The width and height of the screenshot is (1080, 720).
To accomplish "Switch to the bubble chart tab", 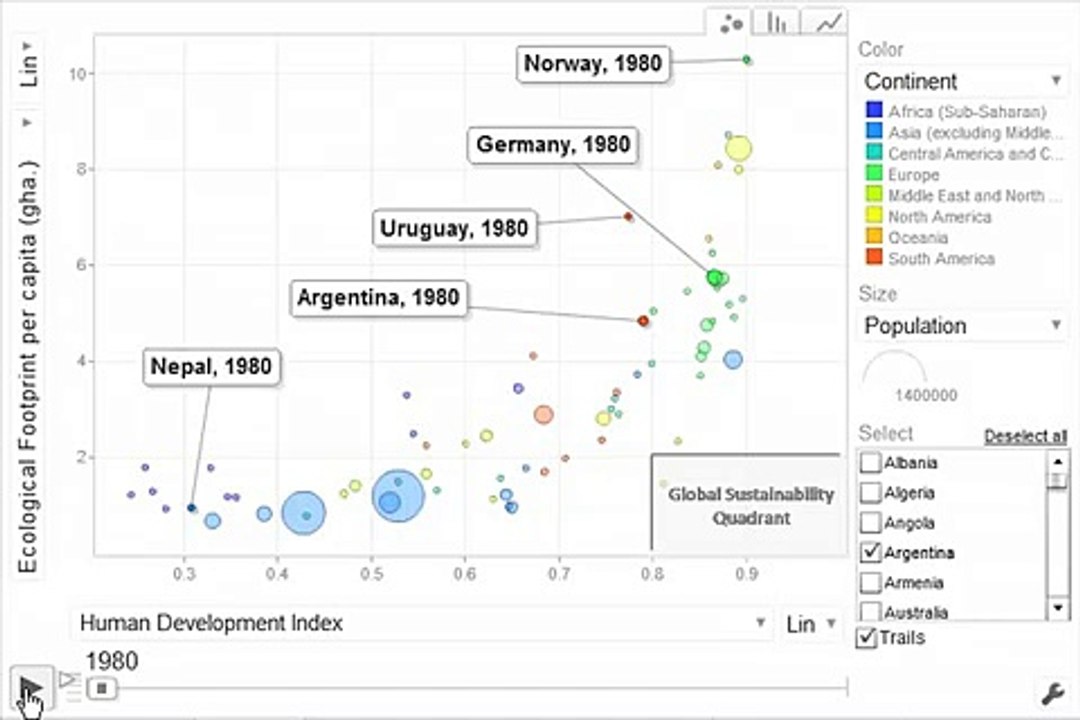I will tap(731, 23).
